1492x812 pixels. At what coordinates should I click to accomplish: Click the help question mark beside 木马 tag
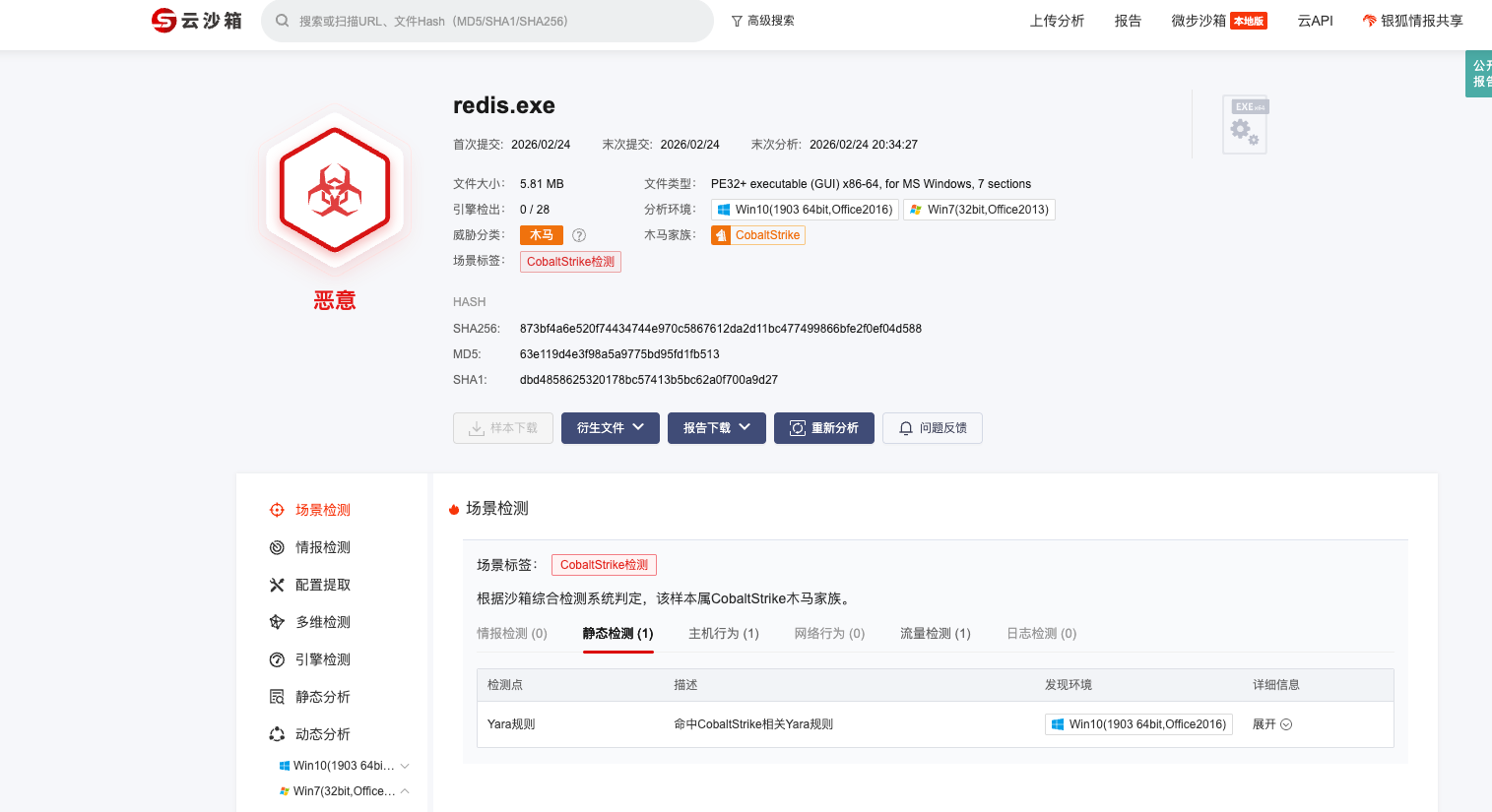click(579, 235)
